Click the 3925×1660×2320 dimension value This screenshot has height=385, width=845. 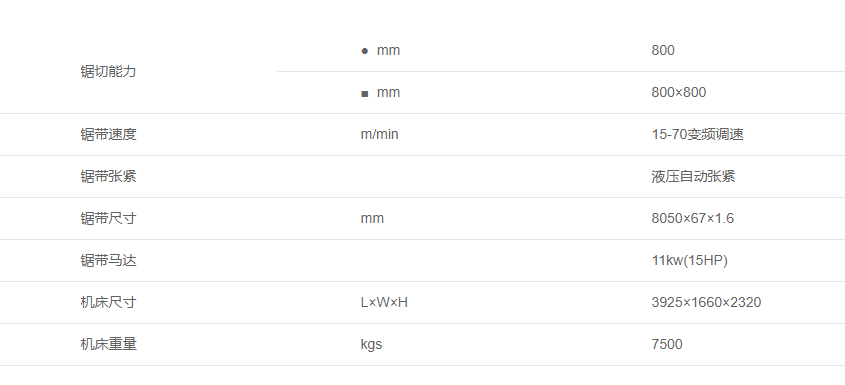[x=706, y=302]
